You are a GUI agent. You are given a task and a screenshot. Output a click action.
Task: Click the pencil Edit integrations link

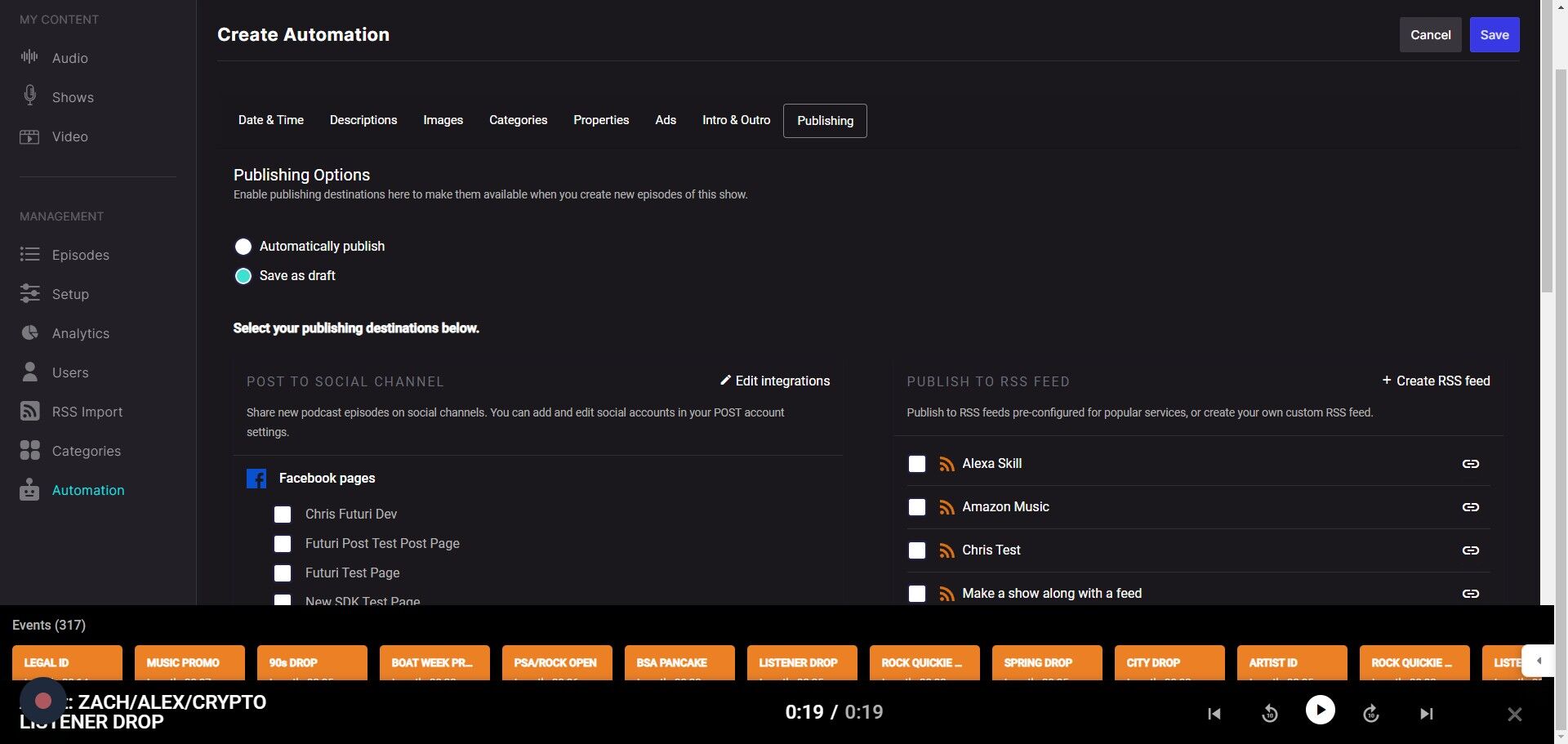[774, 381]
